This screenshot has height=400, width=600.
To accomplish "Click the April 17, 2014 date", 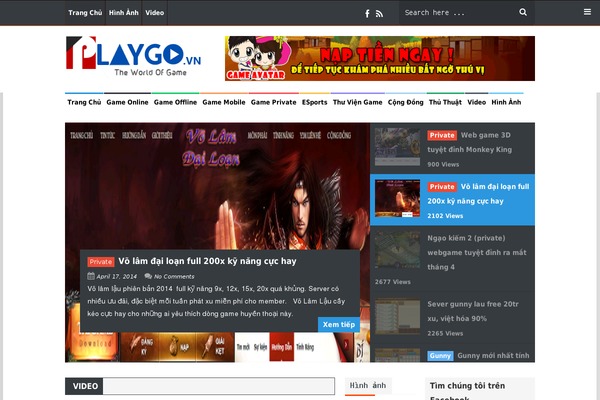I will coord(116,276).
